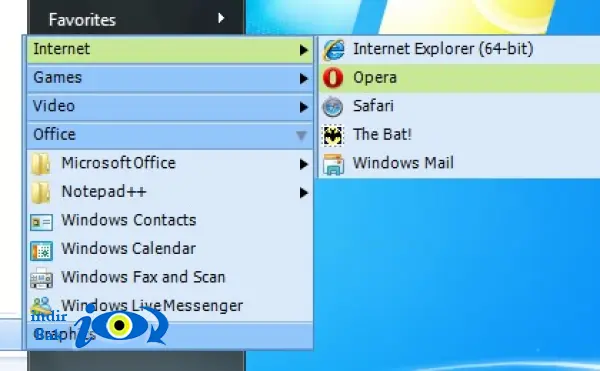Open the Internet Explorer icon
600x371 pixels.
333,50
